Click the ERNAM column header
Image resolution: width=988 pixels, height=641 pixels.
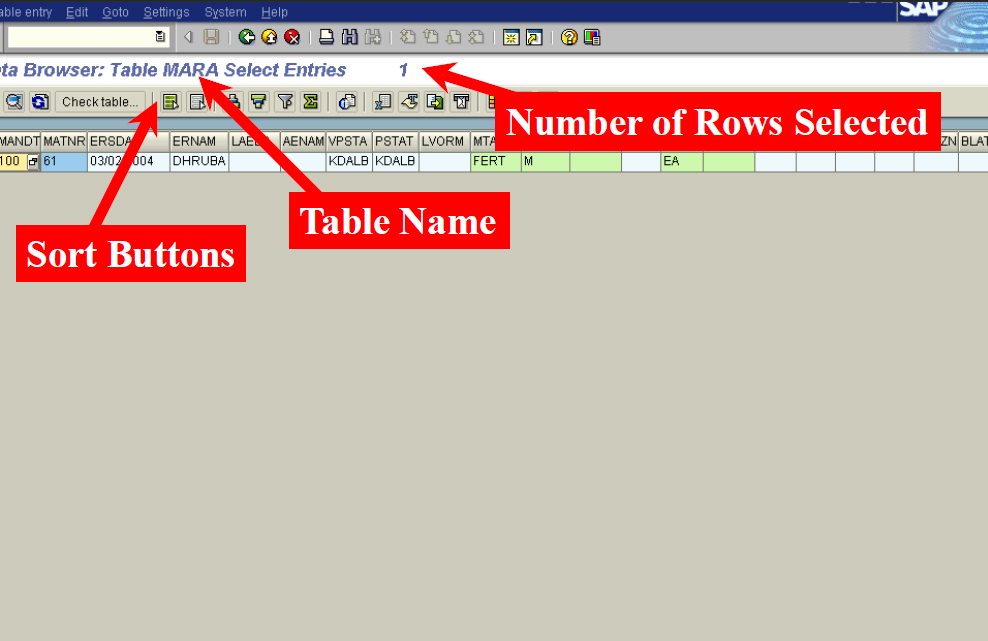click(199, 142)
